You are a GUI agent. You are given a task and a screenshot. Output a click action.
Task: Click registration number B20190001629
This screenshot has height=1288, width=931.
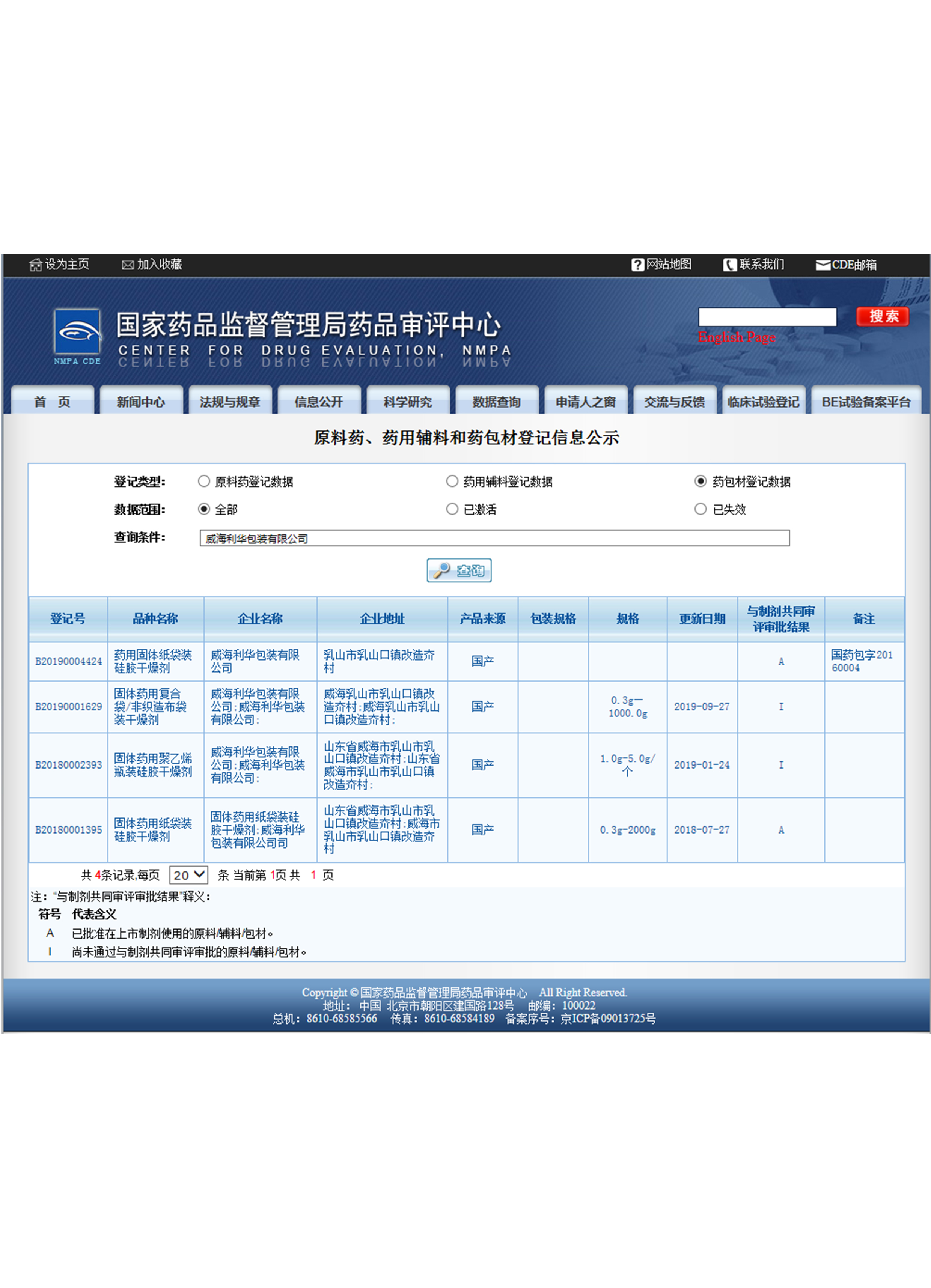pyautogui.click(x=69, y=706)
